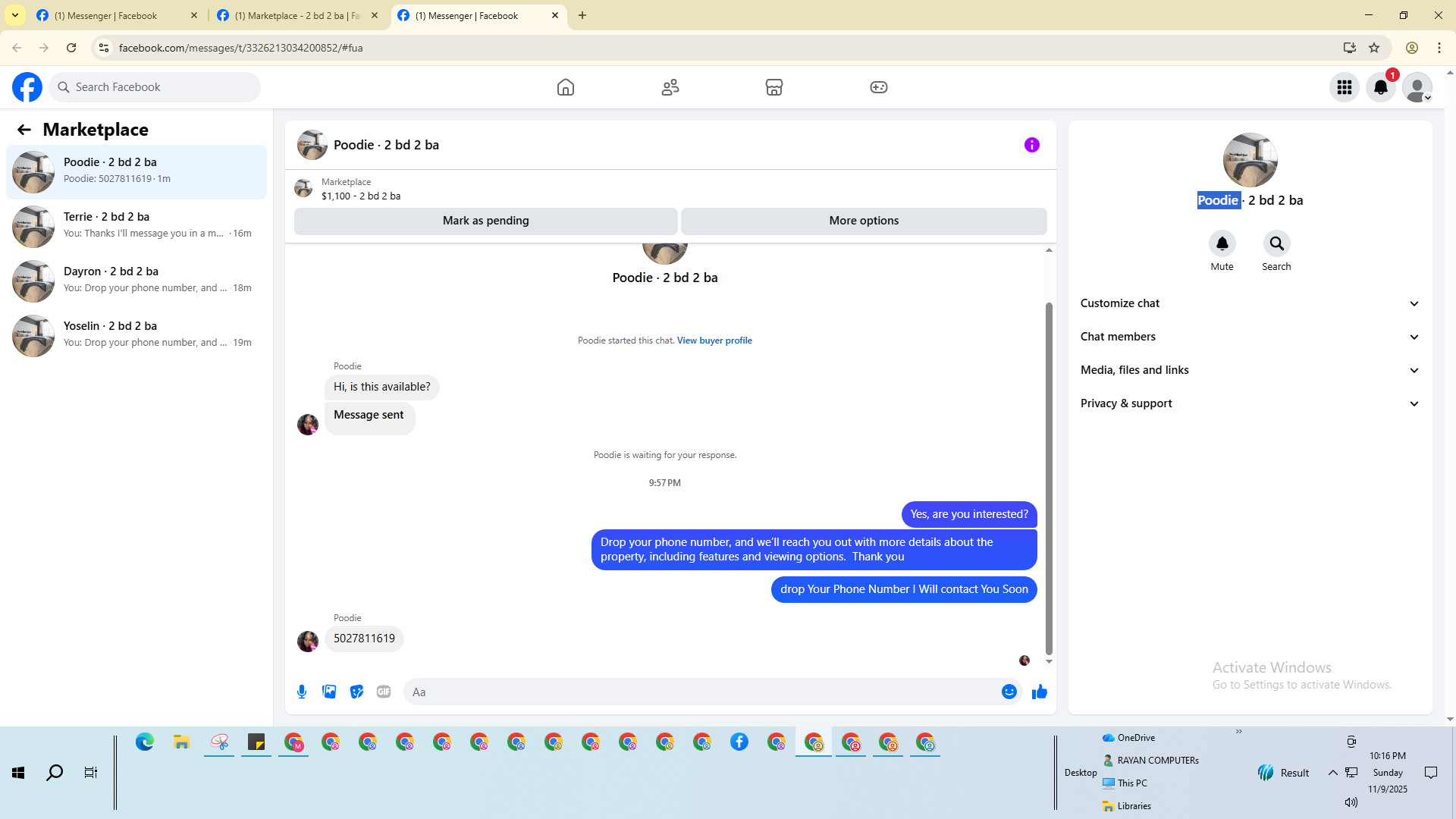View site information icon beside the URL

(x=104, y=48)
